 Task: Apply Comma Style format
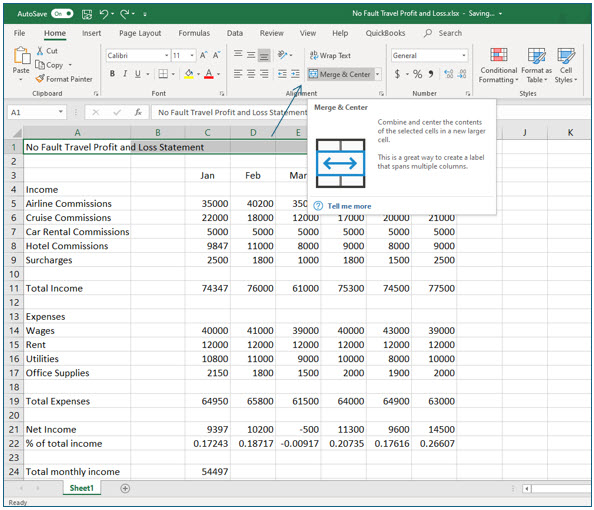point(431,74)
